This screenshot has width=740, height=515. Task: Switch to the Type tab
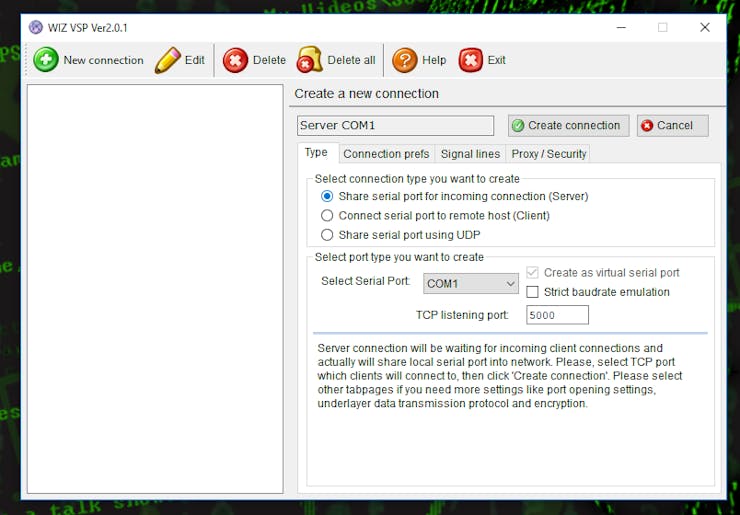click(x=316, y=152)
